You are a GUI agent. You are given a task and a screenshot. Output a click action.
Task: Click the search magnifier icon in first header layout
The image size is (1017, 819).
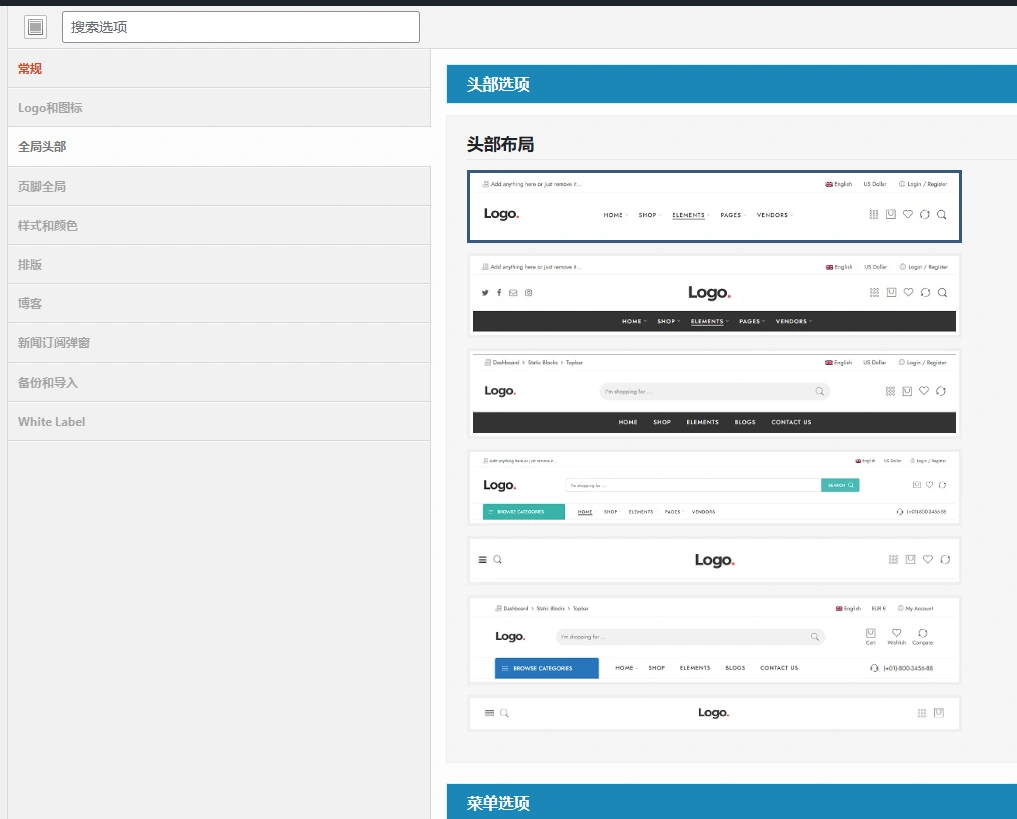[x=941, y=214]
